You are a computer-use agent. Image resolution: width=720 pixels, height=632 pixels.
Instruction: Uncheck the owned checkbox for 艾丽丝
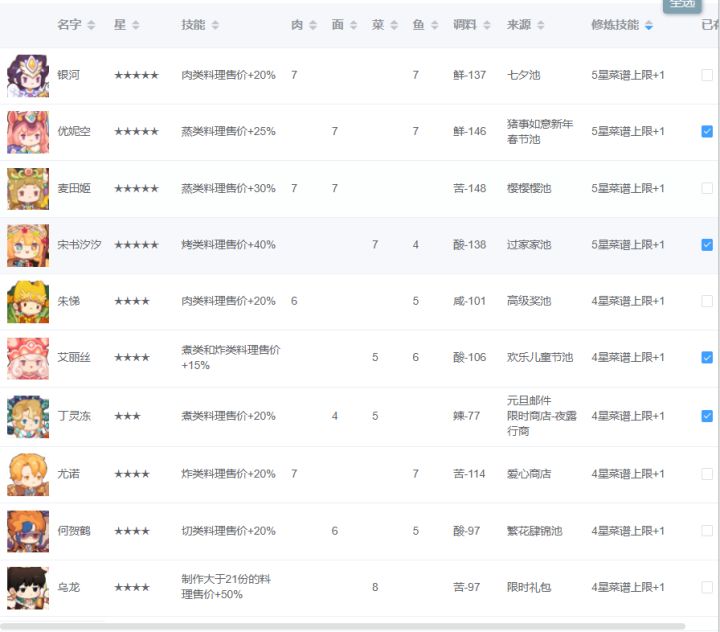[x=707, y=357]
